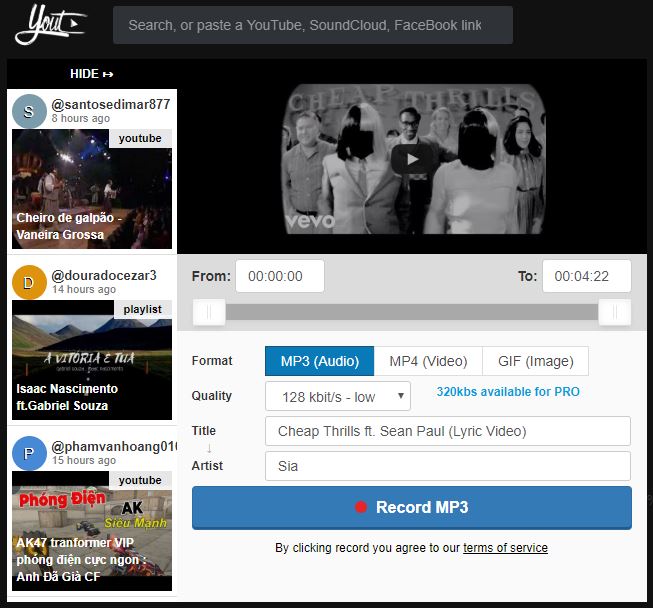Open santosedimar877 avatar icon

[29, 111]
